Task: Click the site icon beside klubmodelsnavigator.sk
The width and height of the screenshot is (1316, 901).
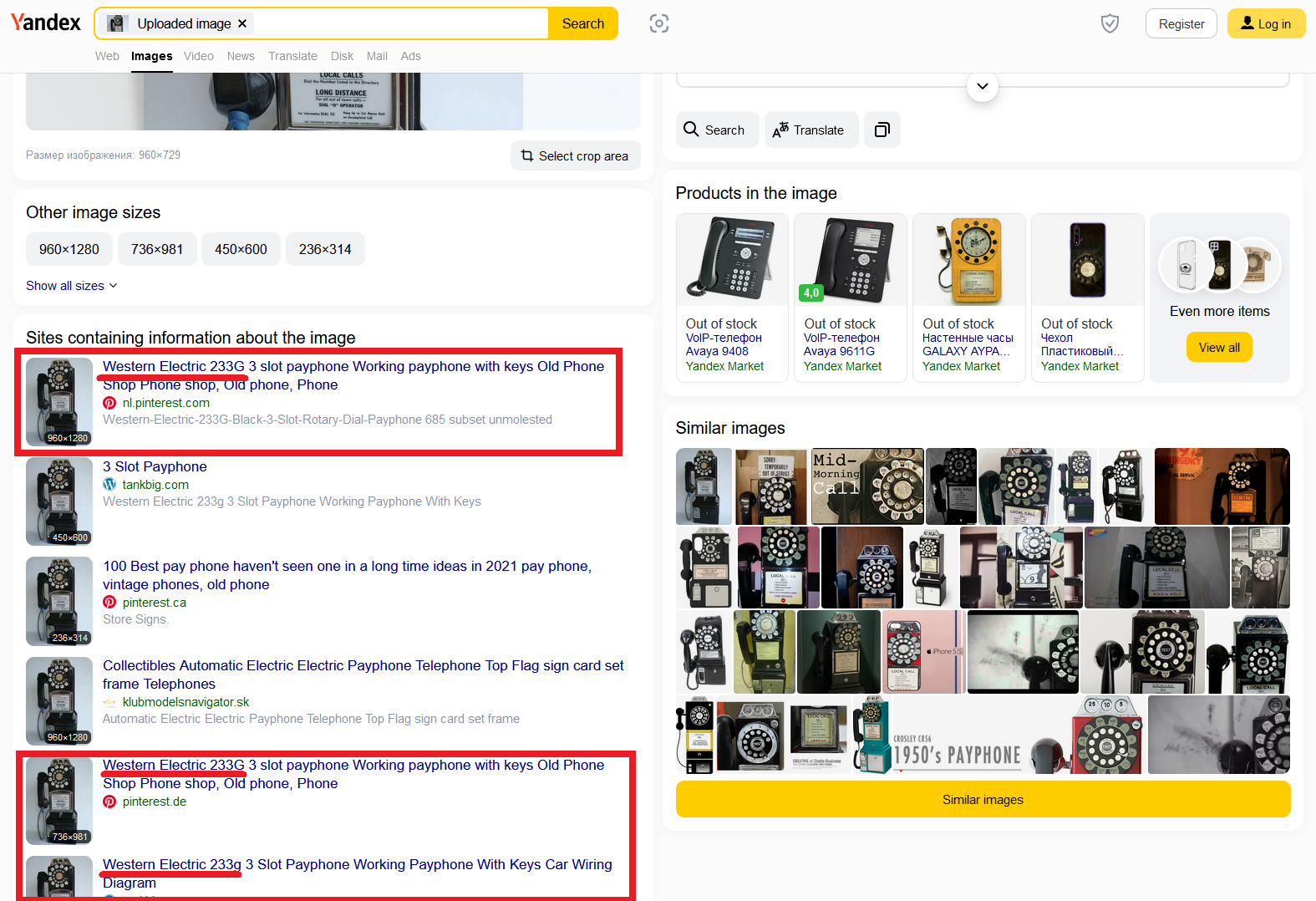Action: click(x=109, y=702)
